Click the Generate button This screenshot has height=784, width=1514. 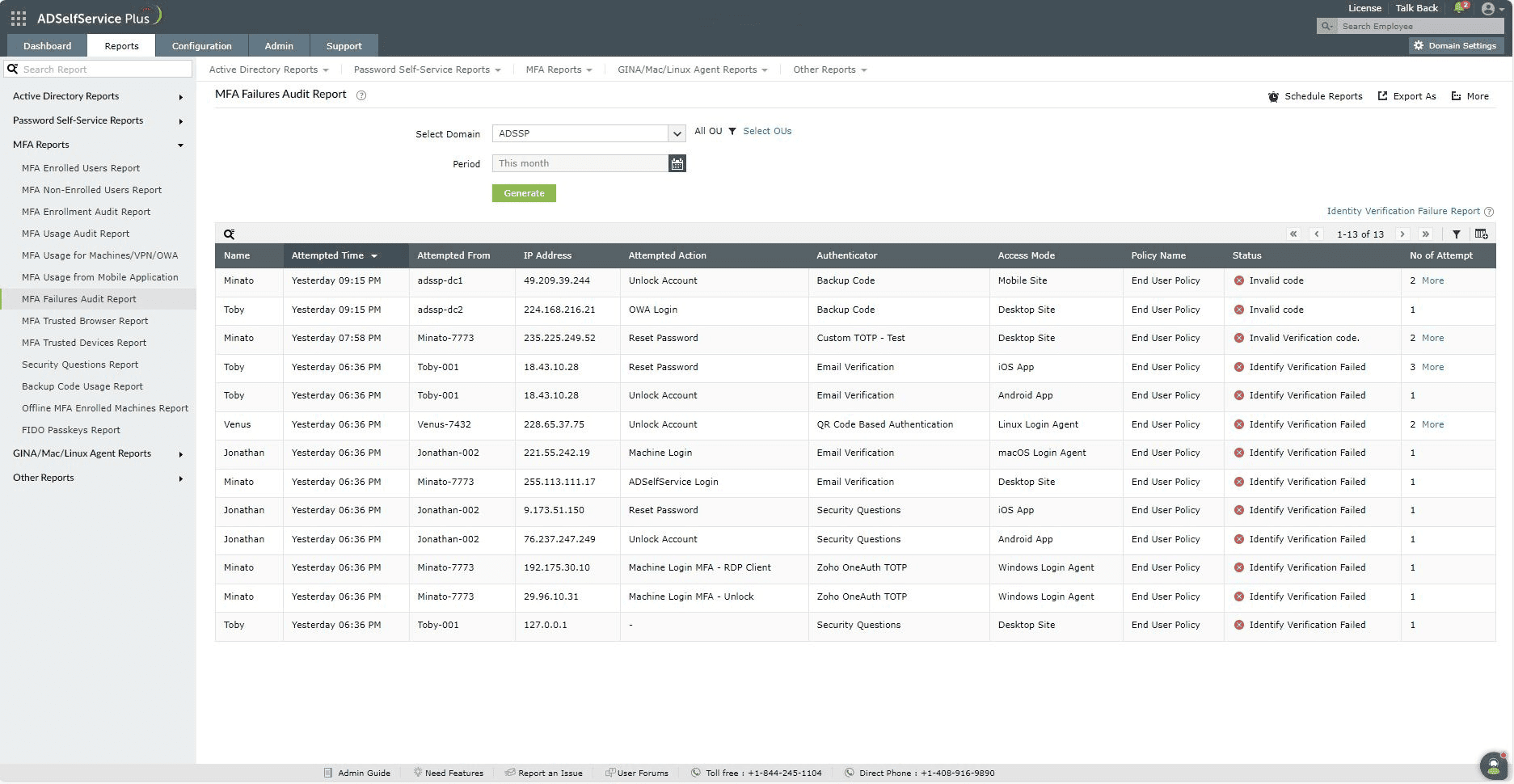(523, 193)
